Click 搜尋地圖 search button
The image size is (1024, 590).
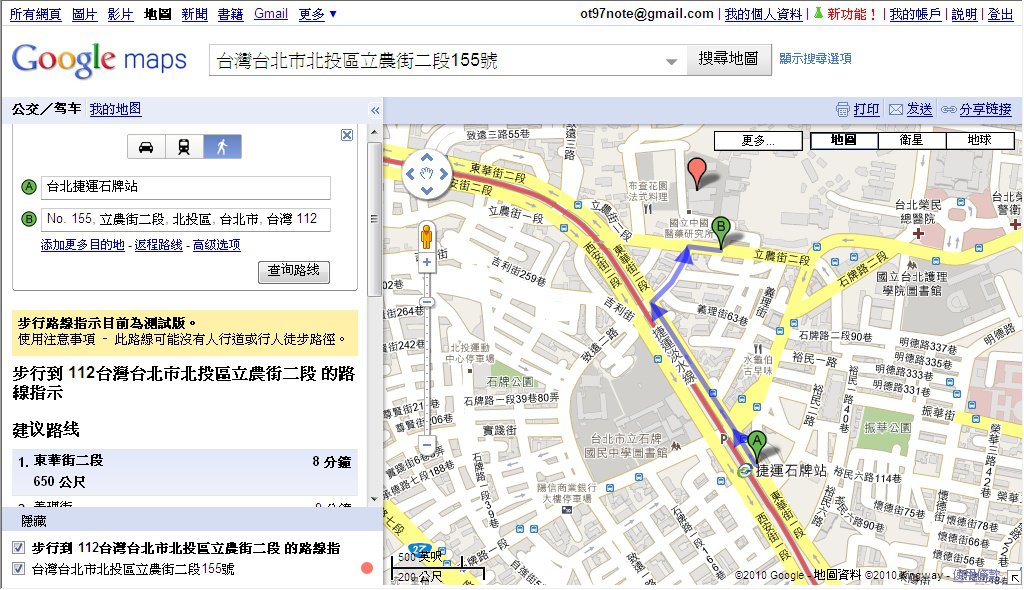729,59
